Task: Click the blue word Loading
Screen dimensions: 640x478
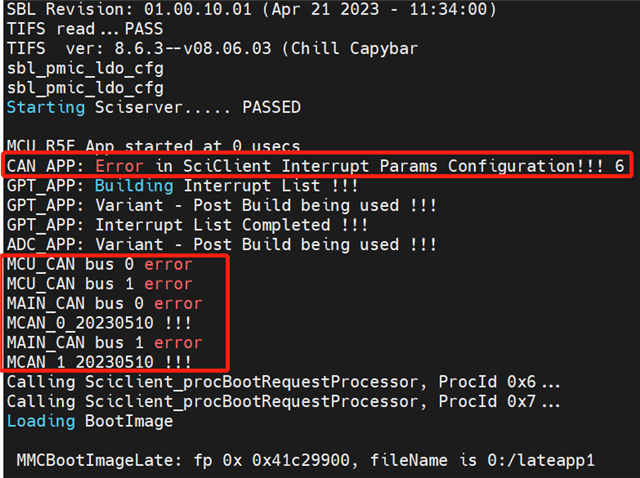Action: [40, 421]
